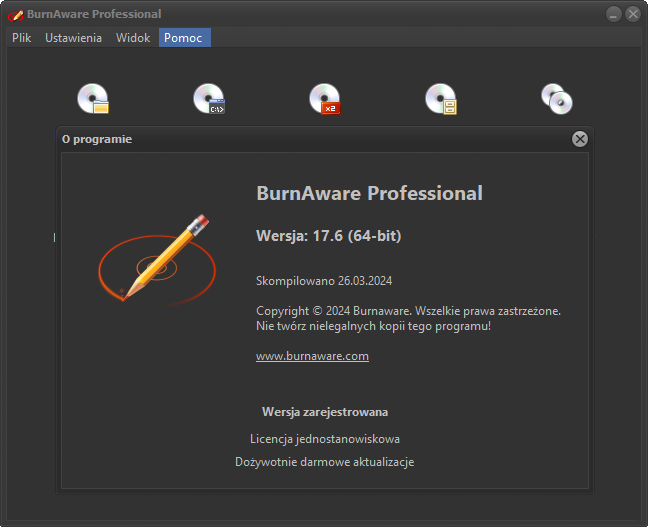Select the boot disc icon with command prompt
This screenshot has width=648, height=527.
pyautogui.click(x=209, y=98)
